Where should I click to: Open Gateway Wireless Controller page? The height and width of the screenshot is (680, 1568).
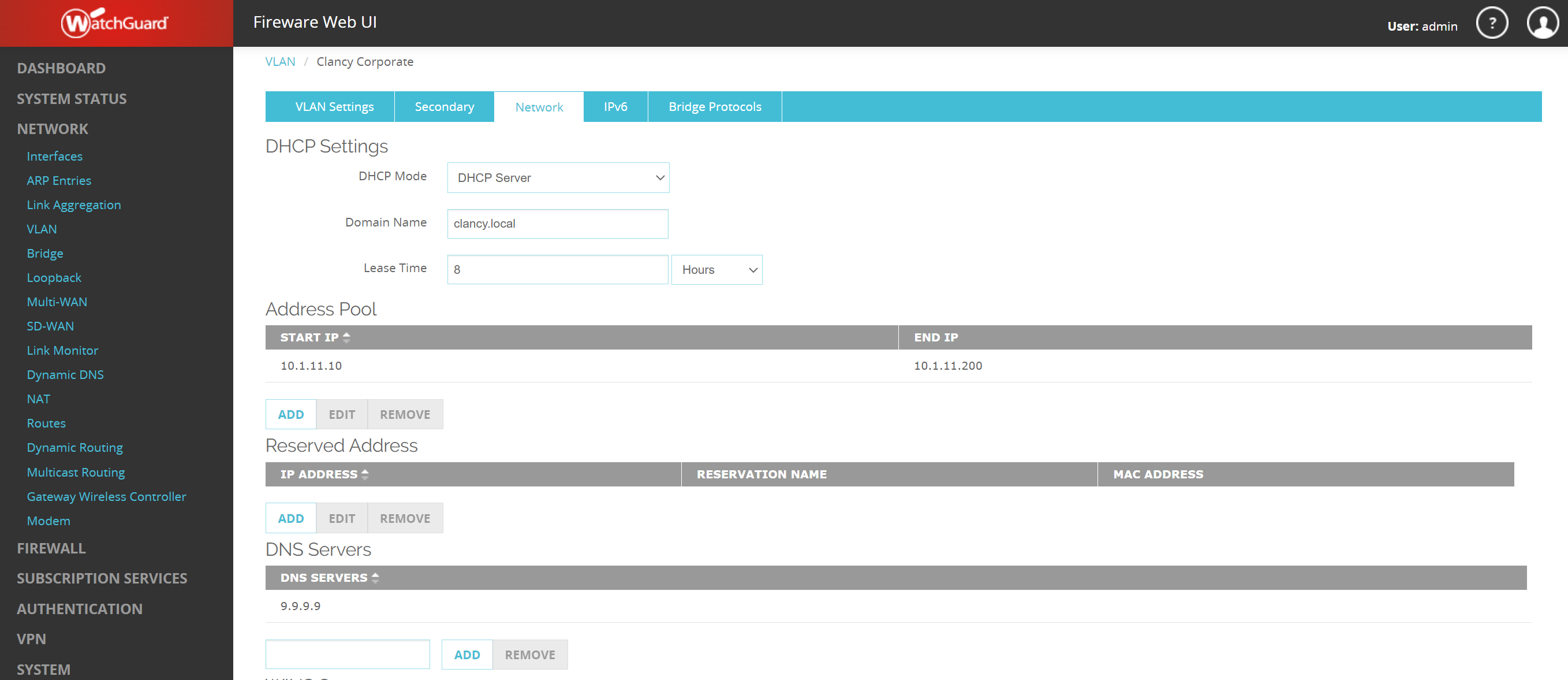click(107, 496)
